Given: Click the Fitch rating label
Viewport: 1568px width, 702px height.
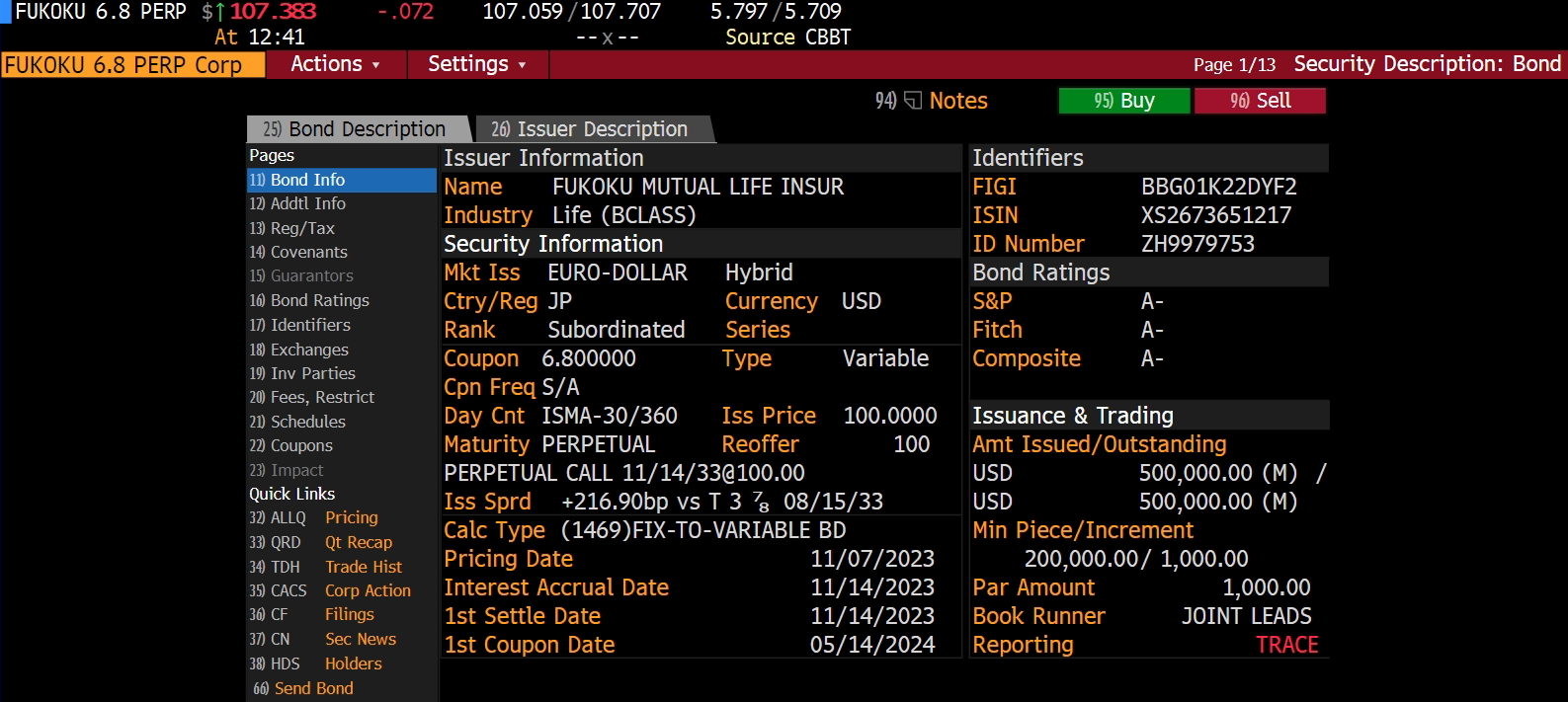Looking at the screenshot, I should coord(998,330).
